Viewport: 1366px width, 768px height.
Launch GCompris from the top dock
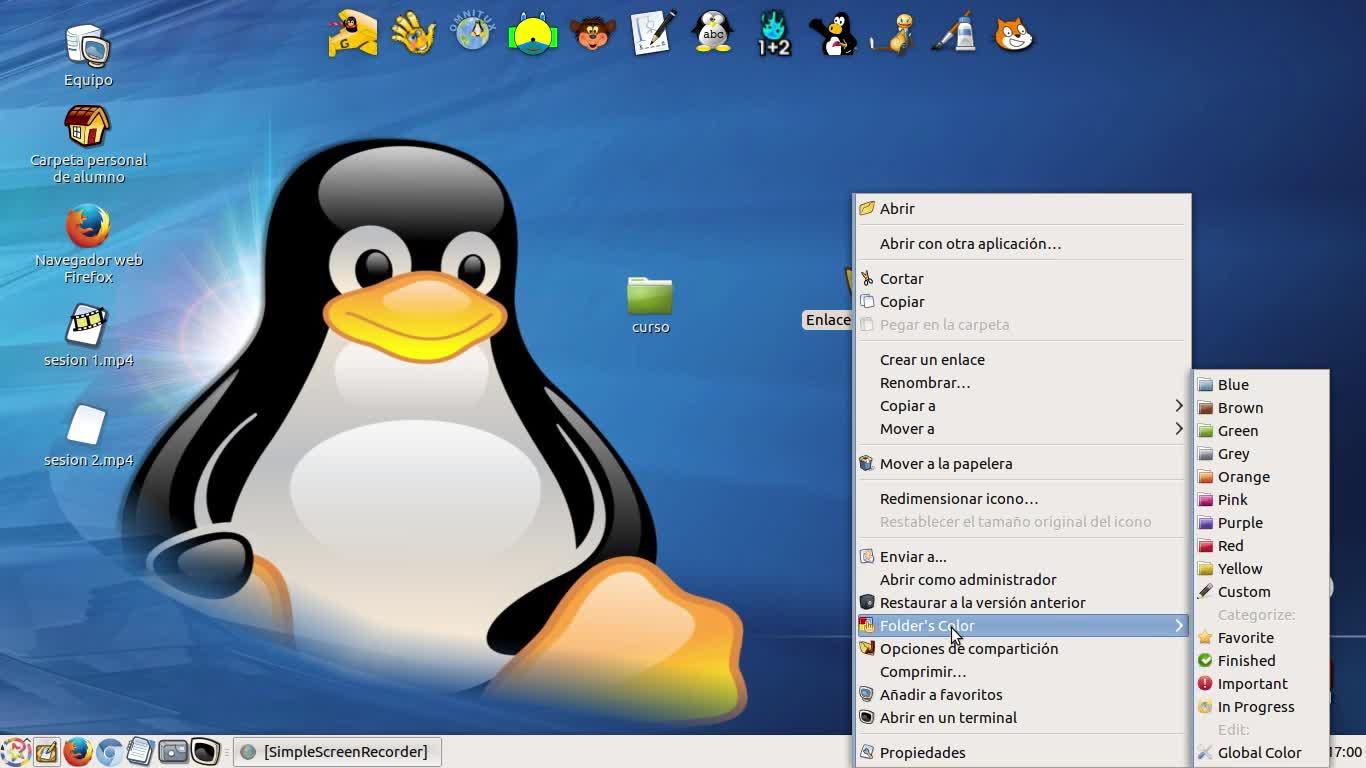(353, 33)
